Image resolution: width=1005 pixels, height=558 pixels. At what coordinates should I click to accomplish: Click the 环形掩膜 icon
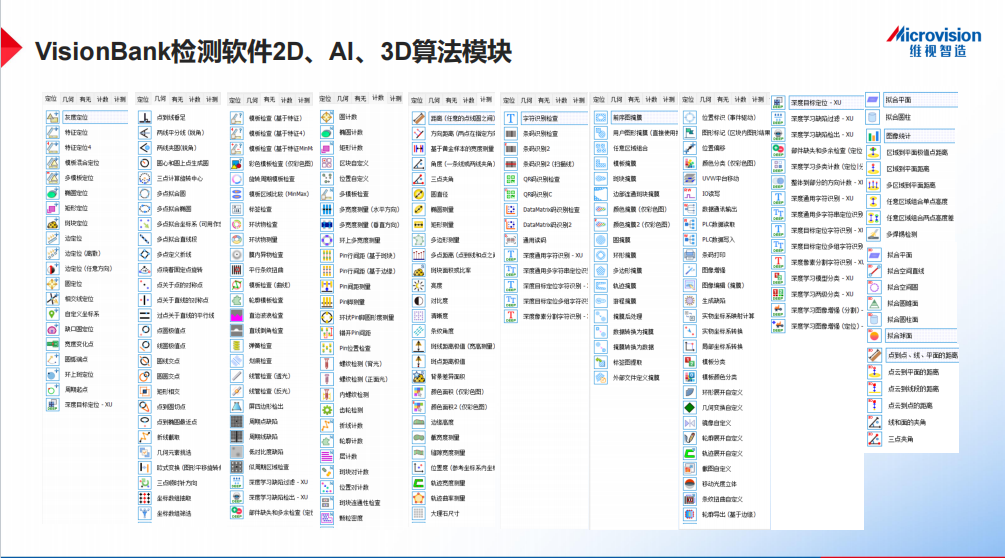[601, 255]
